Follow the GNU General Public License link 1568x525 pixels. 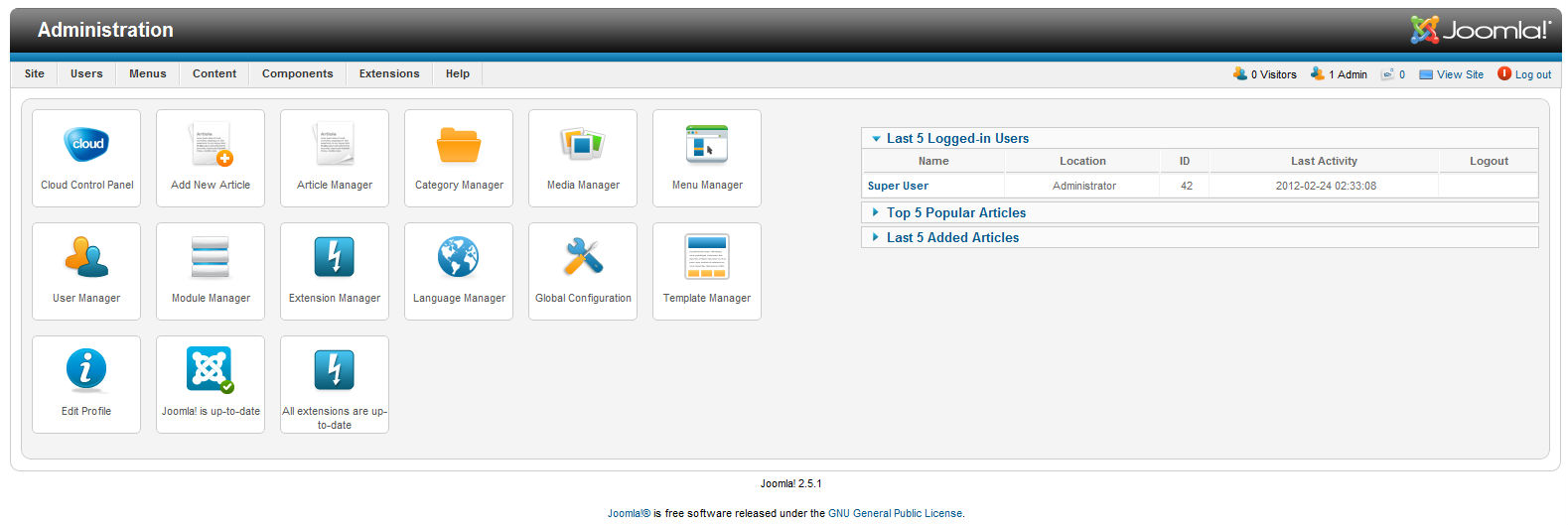(895, 513)
